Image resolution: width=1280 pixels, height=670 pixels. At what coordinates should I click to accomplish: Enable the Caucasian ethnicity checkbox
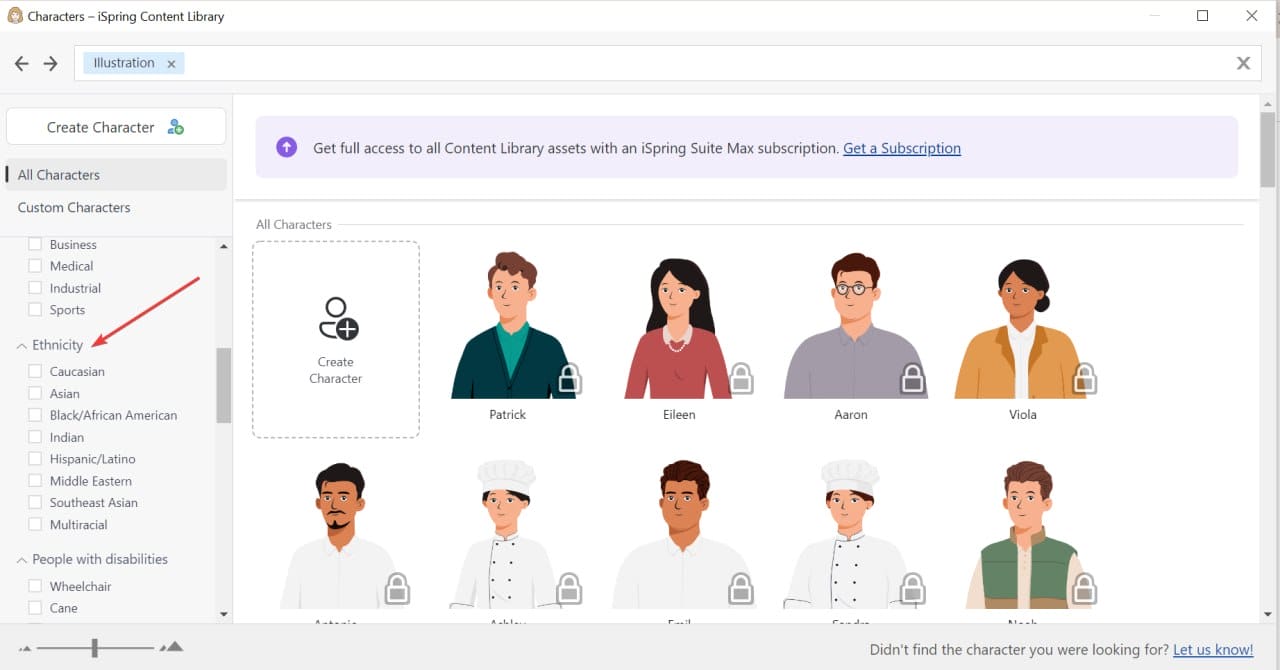(36, 371)
